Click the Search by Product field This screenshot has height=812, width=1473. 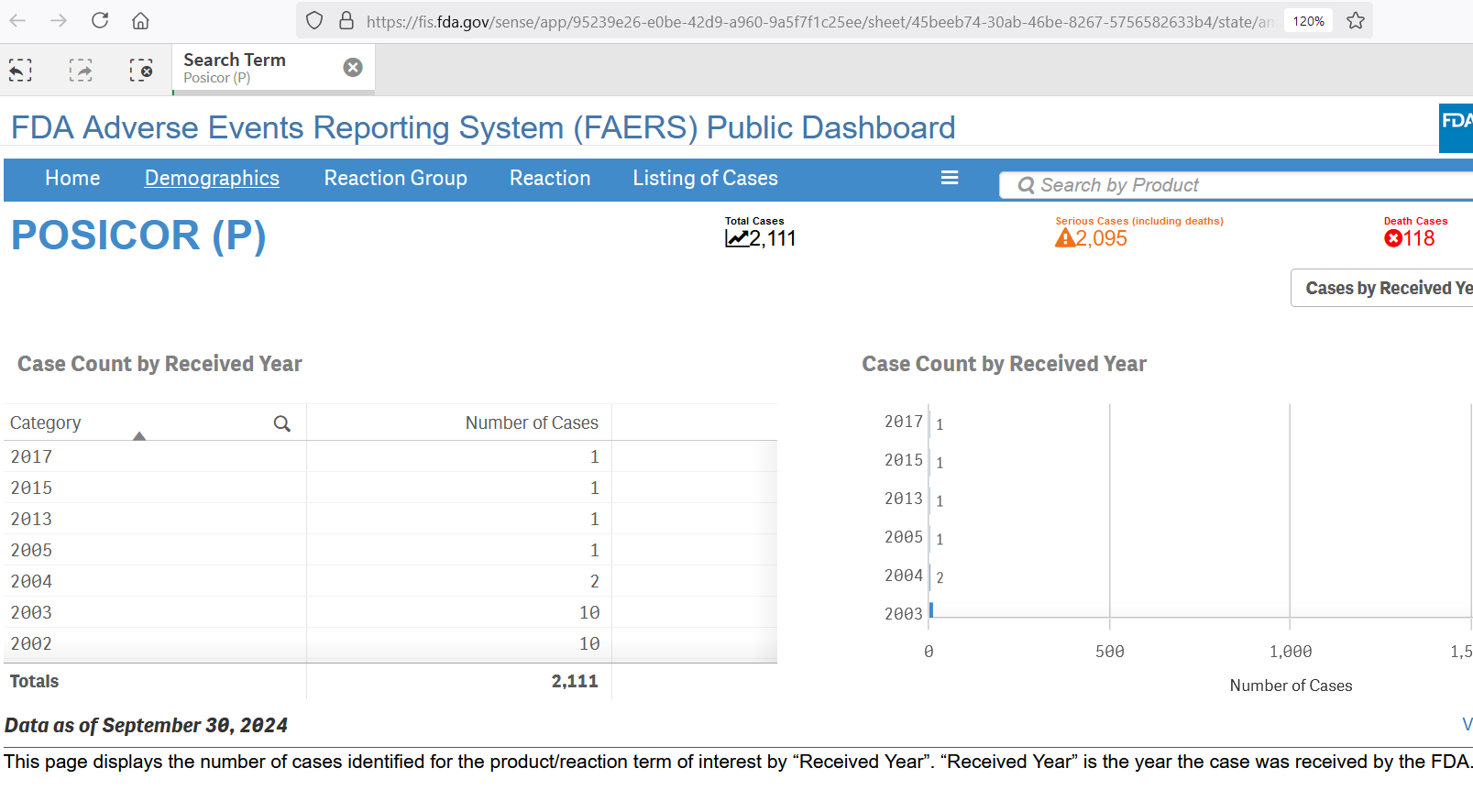tap(1237, 186)
